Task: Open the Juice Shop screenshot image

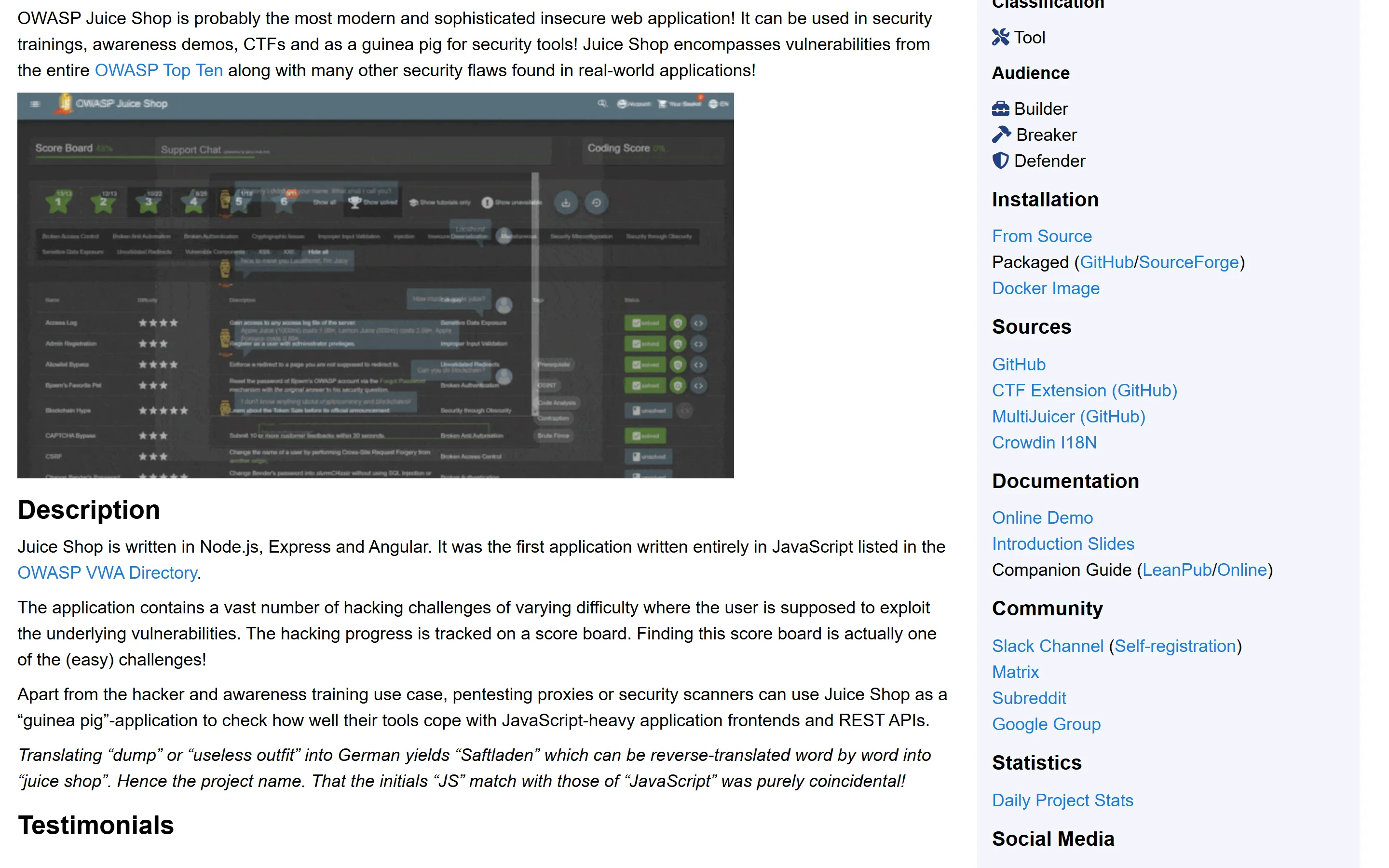Action: tap(375, 285)
